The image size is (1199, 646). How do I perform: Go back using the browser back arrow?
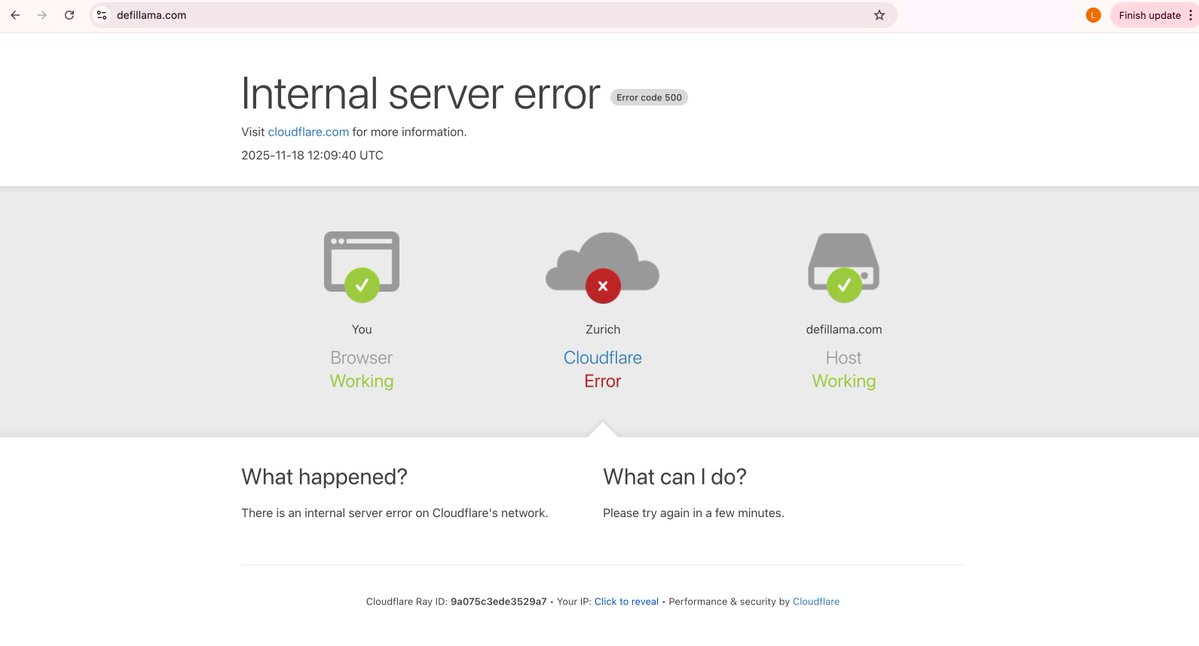[15, 15]
